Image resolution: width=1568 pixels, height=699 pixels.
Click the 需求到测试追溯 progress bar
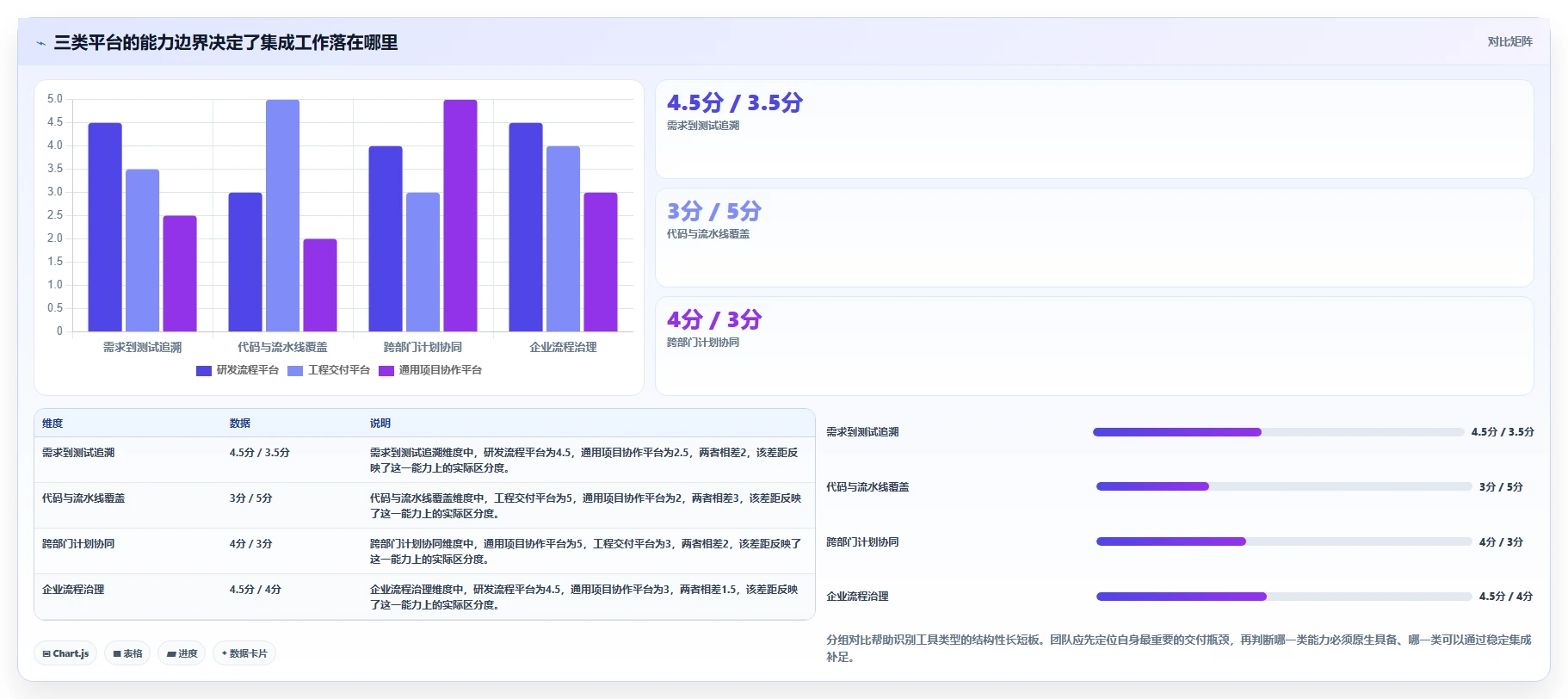1279,432
